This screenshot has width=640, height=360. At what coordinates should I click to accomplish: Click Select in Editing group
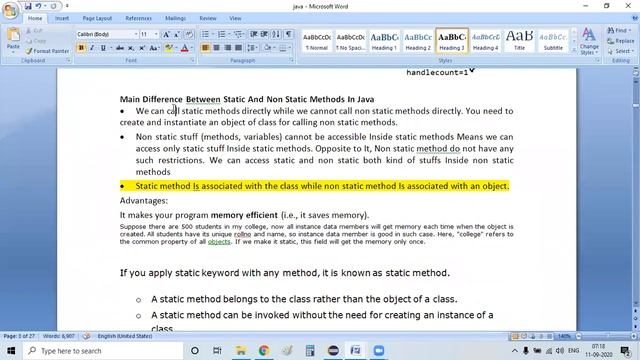pyautogui.click(x=620, y=51)
